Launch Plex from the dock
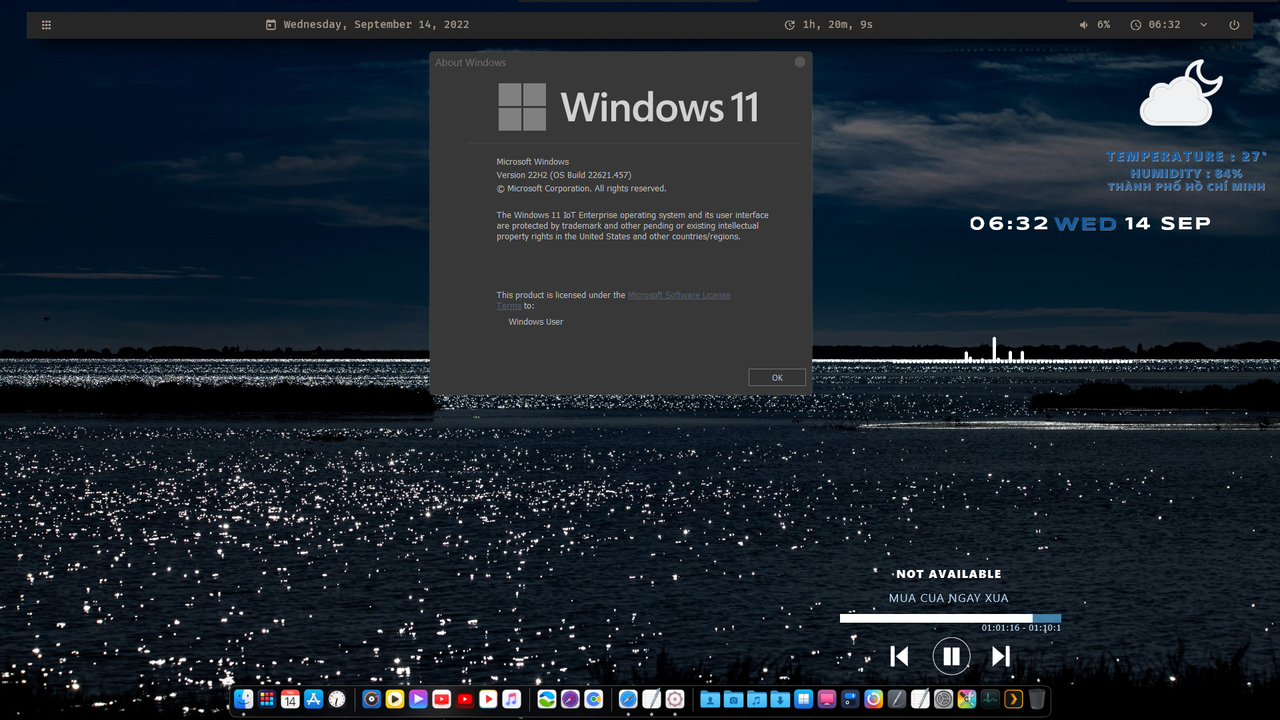 pyautogui.click(x=1013, y=699)
